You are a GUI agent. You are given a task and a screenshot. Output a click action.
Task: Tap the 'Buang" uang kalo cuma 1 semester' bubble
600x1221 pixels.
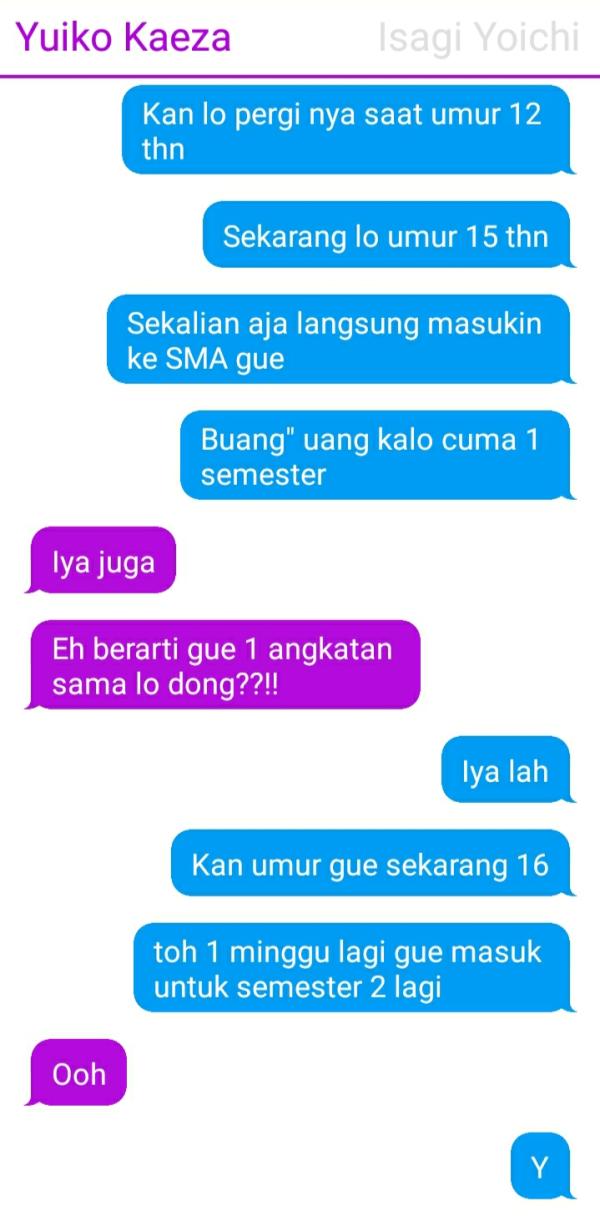375,456
